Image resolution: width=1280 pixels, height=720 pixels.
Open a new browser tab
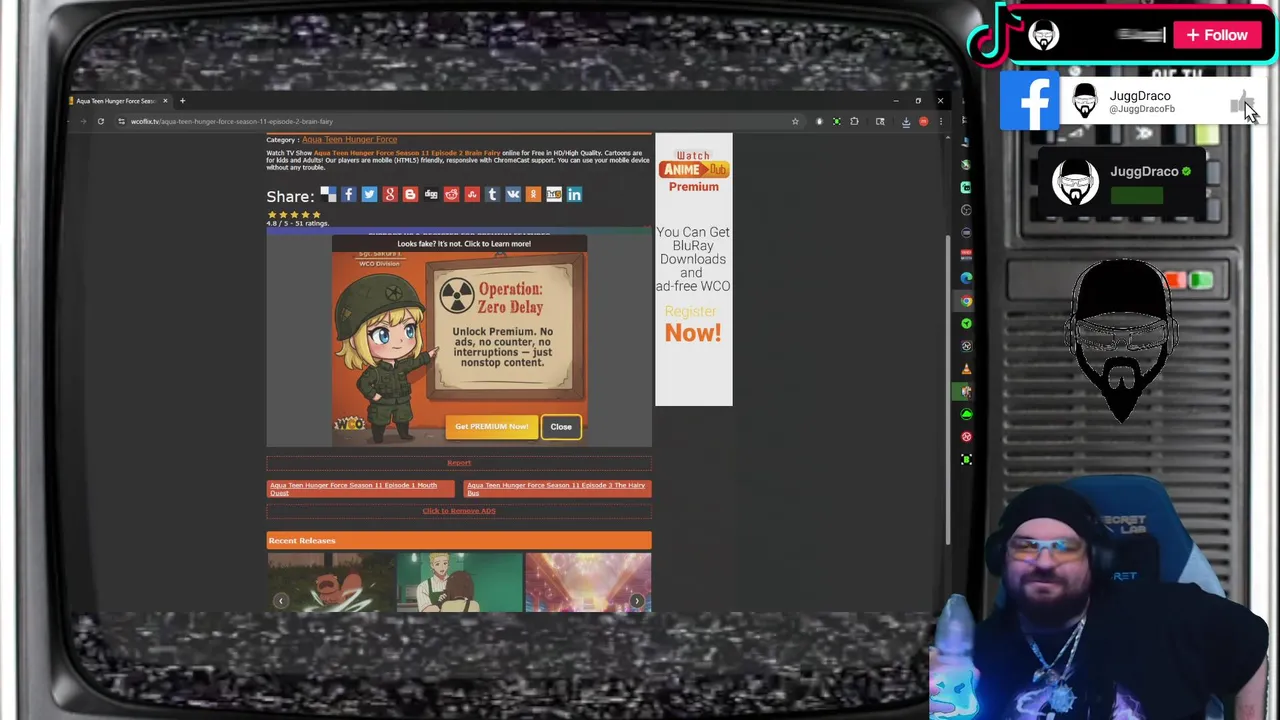(x=182, y=101)
